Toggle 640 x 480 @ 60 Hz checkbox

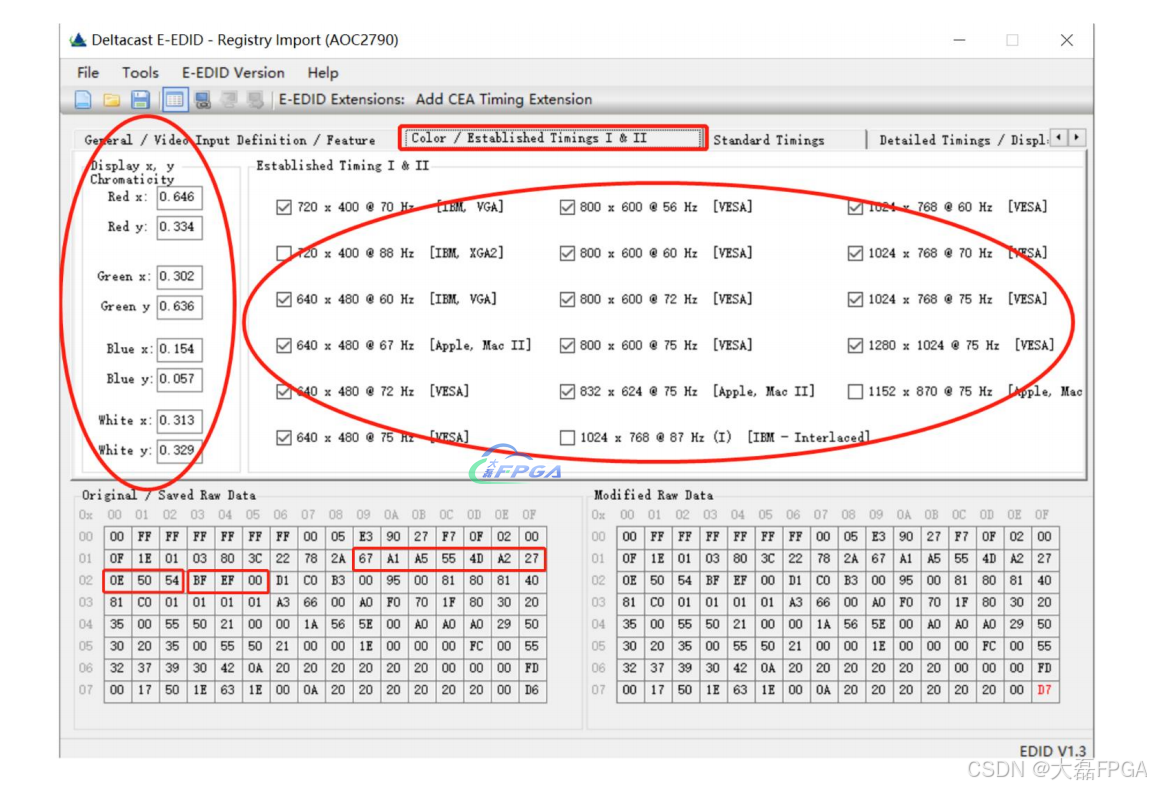[x=284, y=299]
